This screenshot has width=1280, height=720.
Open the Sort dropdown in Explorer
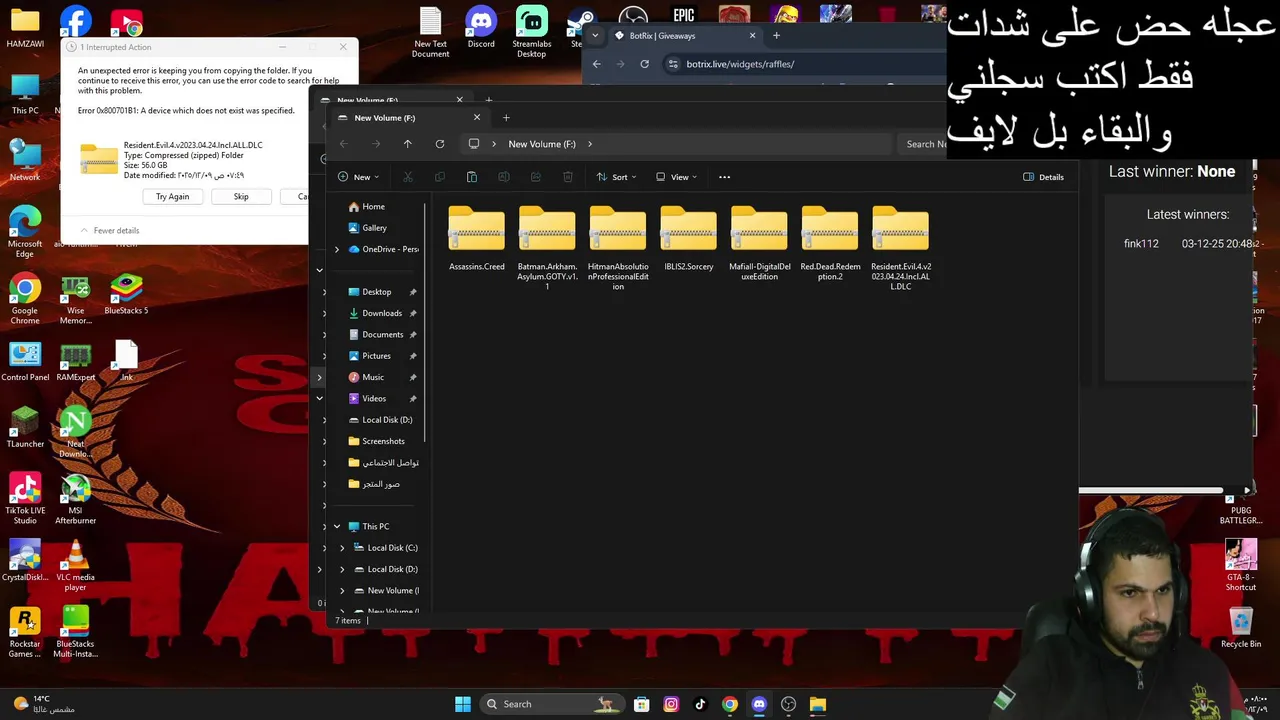click(616, 177)
